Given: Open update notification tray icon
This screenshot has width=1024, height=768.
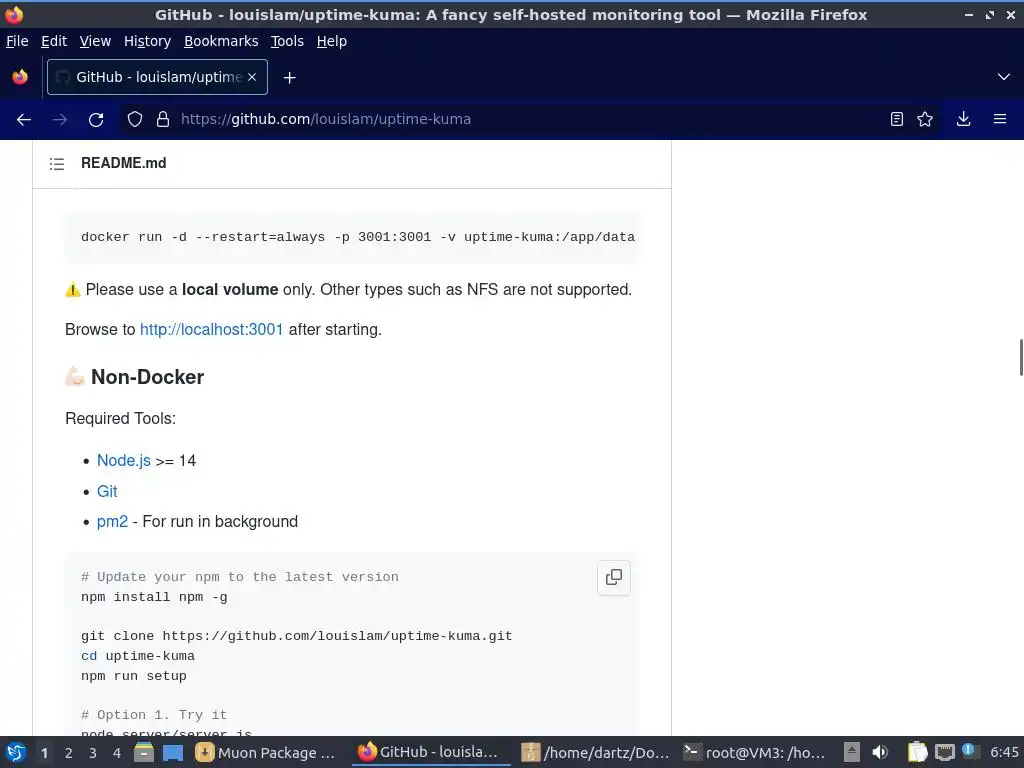Looking at the screenshot, I should click(968, 750).
